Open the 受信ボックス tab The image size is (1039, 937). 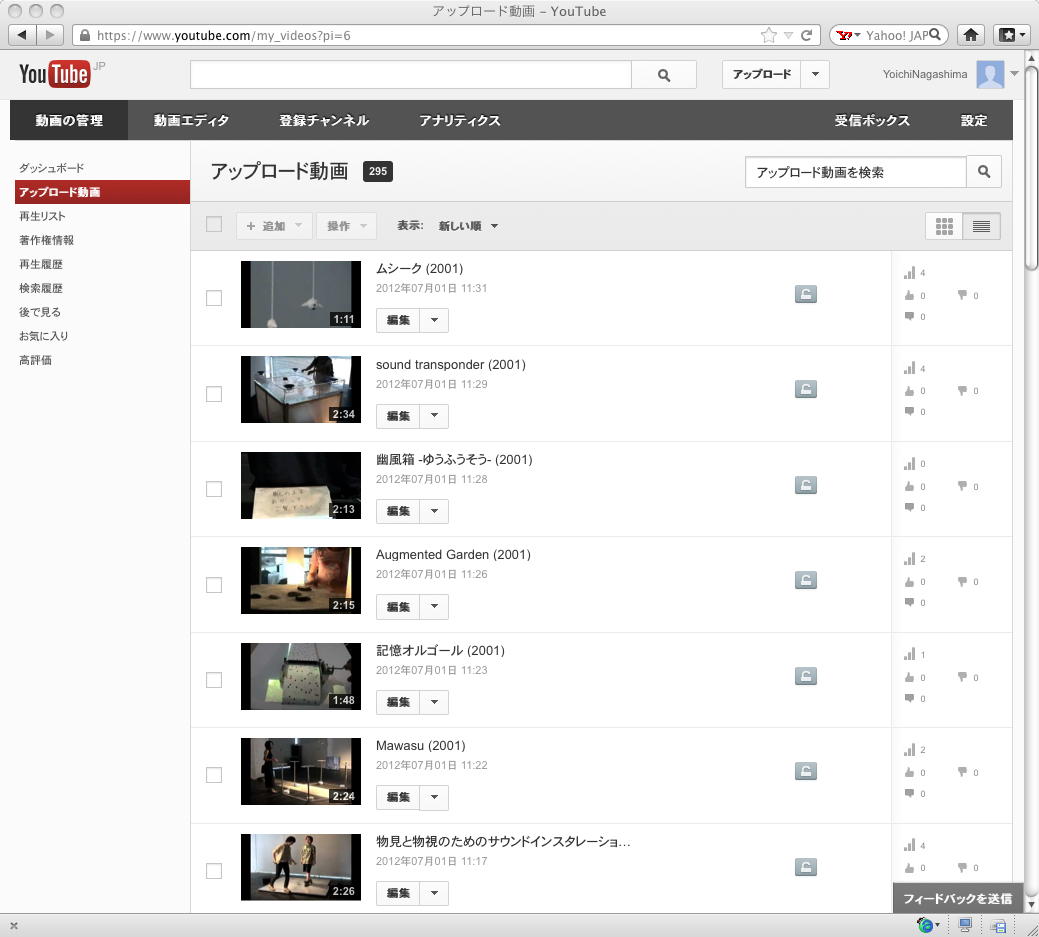pyautogui.click(x=872, y=121)
